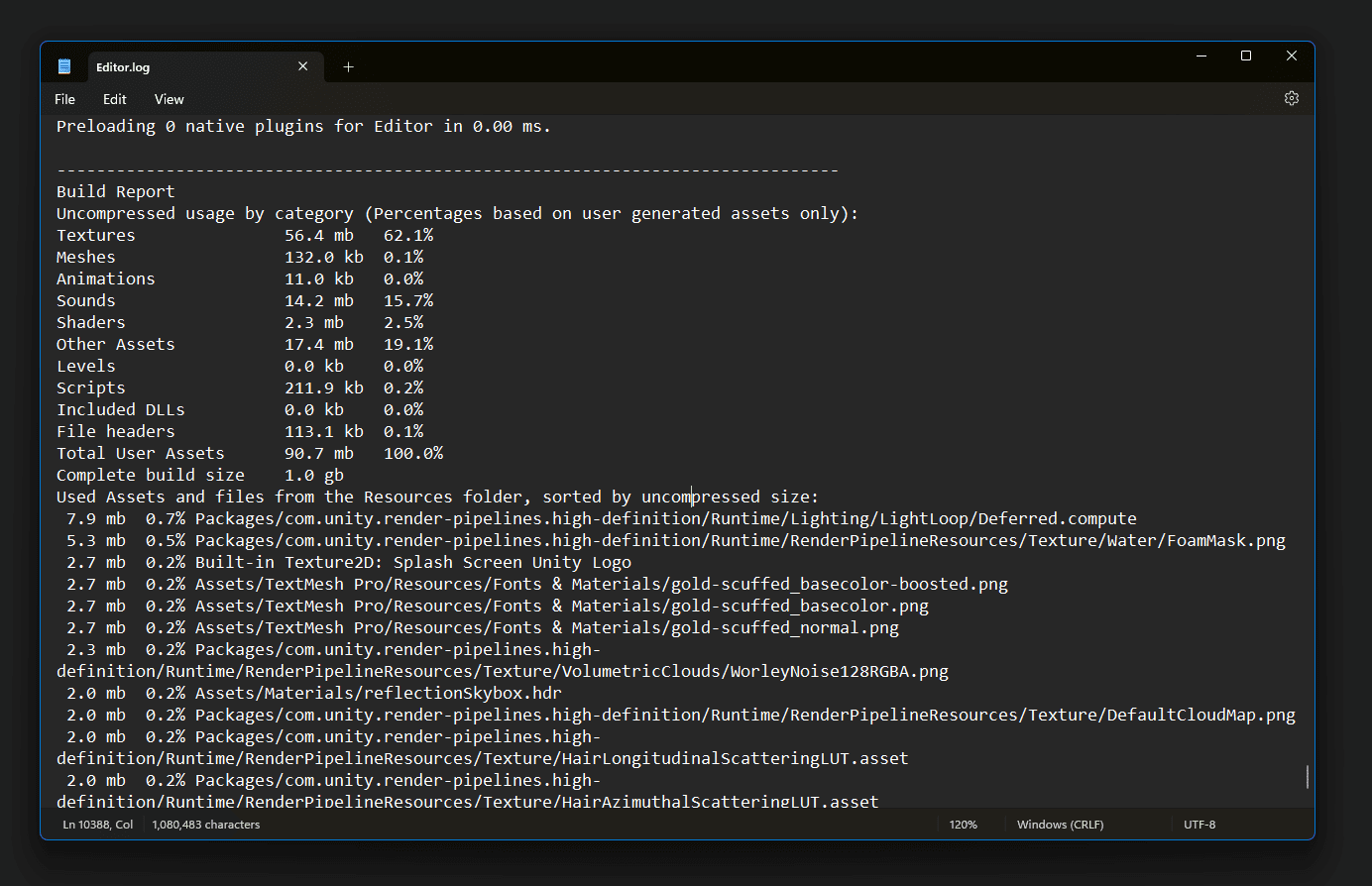Click the '1.0 gb' complete build size

tap(314, 475)
